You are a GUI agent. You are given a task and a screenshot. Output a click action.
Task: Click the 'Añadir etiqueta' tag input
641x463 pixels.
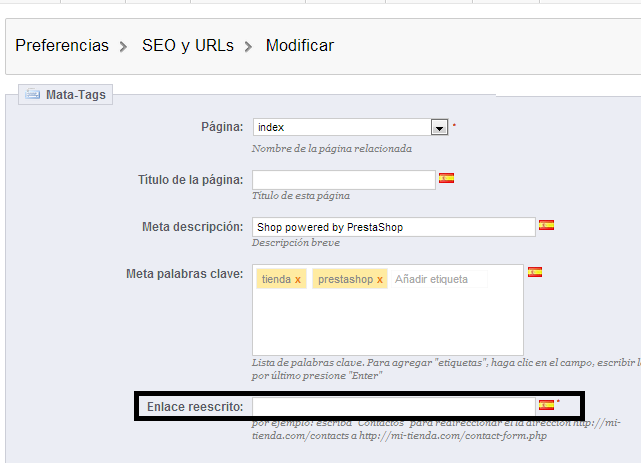click(x=438, y=279)
